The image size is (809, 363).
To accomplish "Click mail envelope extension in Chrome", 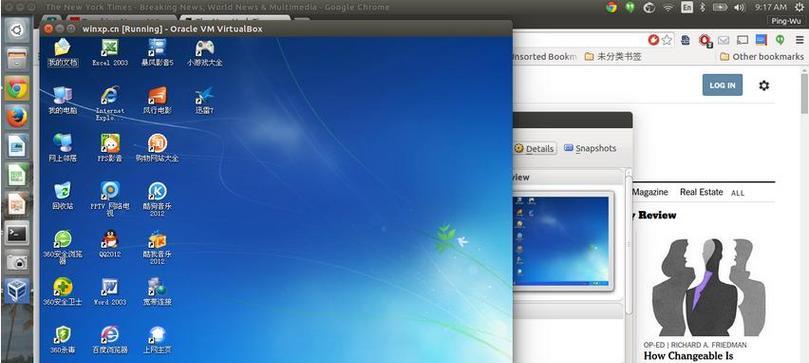I will [x=724, y=40].
